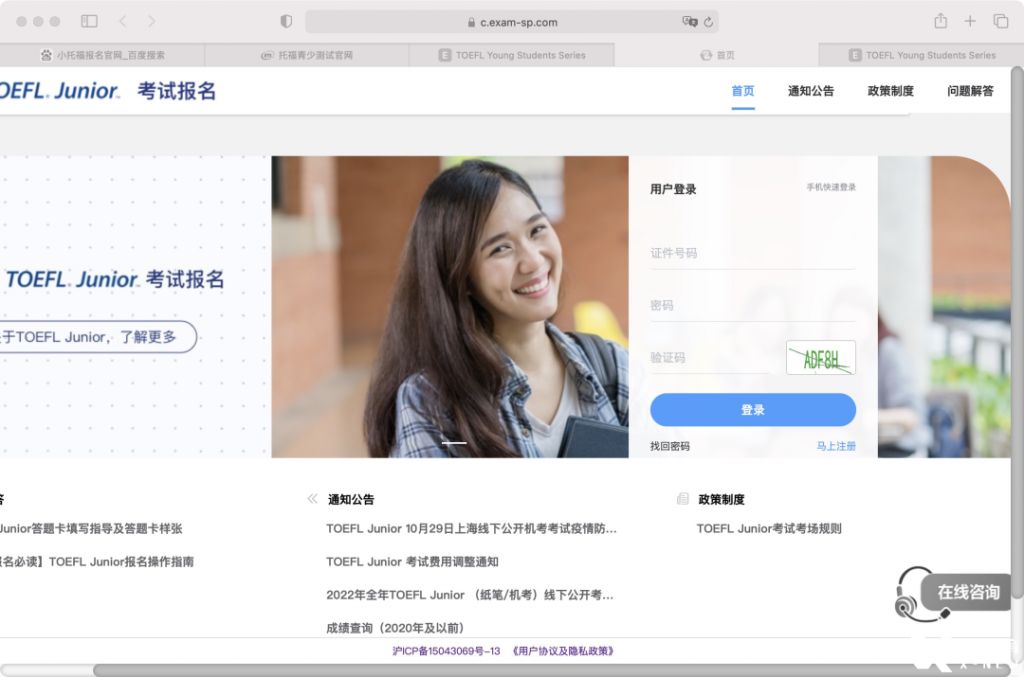Show the tab overview icon
This screenshot has height=677, width=1024.
click(1000, 21)
